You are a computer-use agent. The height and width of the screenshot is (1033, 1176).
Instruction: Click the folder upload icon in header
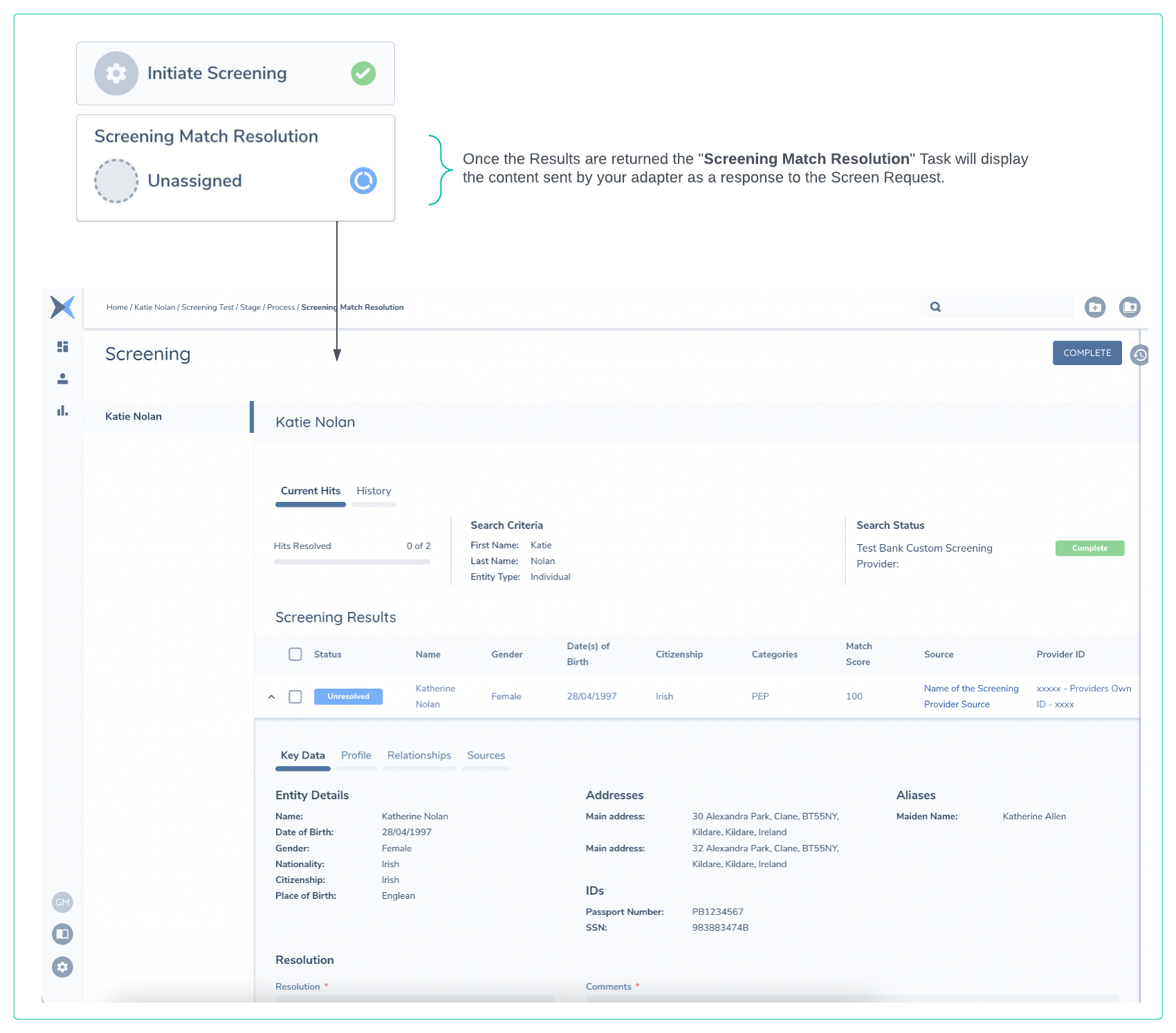pos(1130,307)
